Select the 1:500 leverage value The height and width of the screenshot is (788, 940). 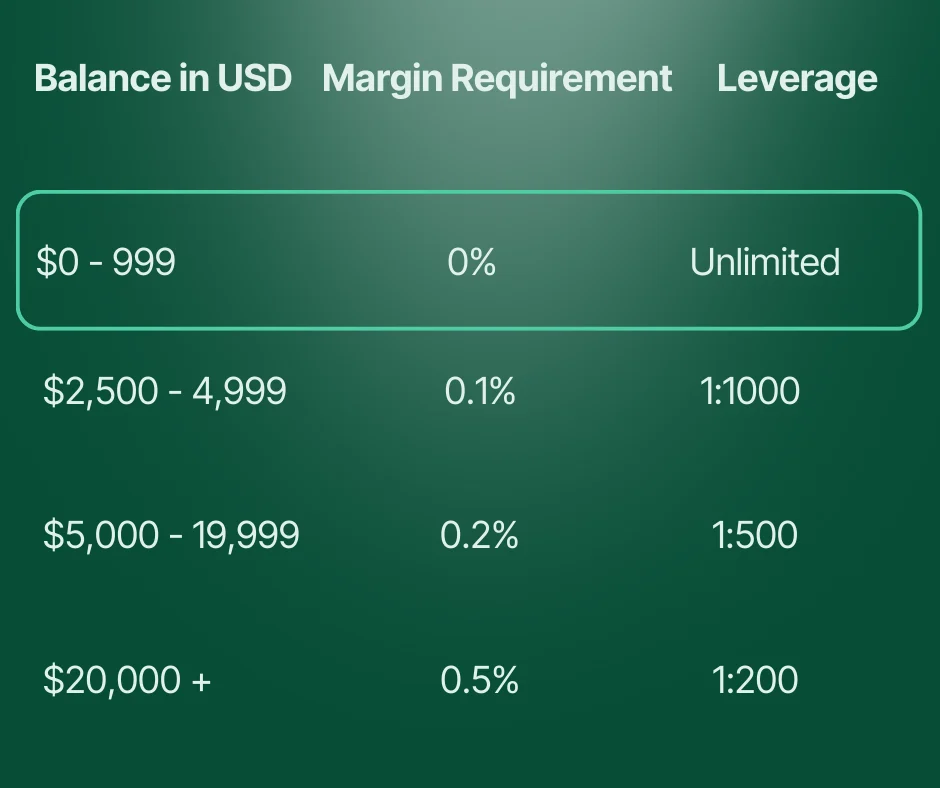(755, 535)
